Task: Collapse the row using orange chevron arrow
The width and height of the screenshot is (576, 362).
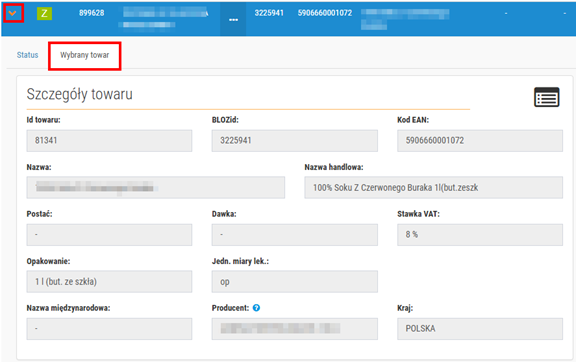Action: 12,13
